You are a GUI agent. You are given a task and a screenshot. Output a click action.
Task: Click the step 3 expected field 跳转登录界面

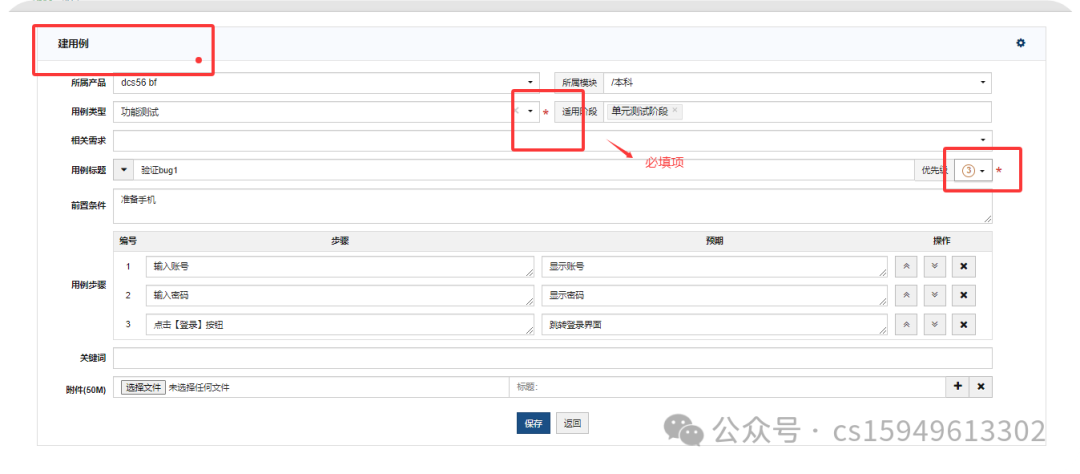coord(714,324)
